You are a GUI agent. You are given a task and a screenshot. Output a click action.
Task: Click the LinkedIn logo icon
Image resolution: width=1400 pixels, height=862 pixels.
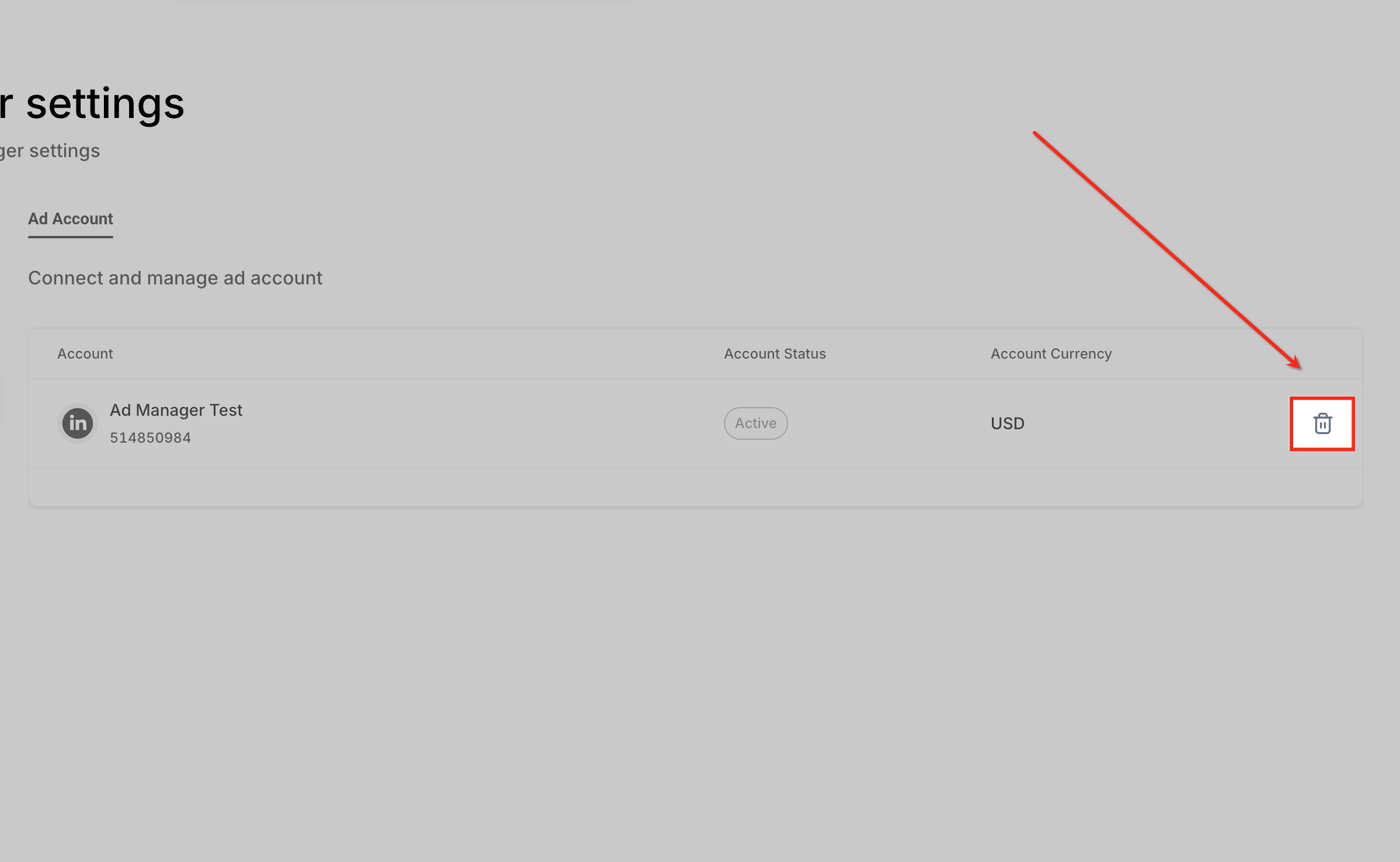click(x=78, y=423)
